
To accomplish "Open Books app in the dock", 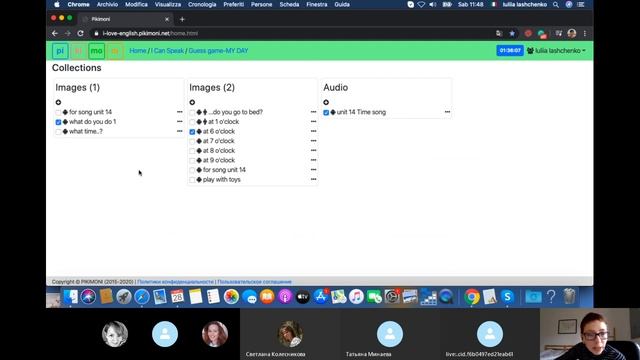I will [267, 297].
